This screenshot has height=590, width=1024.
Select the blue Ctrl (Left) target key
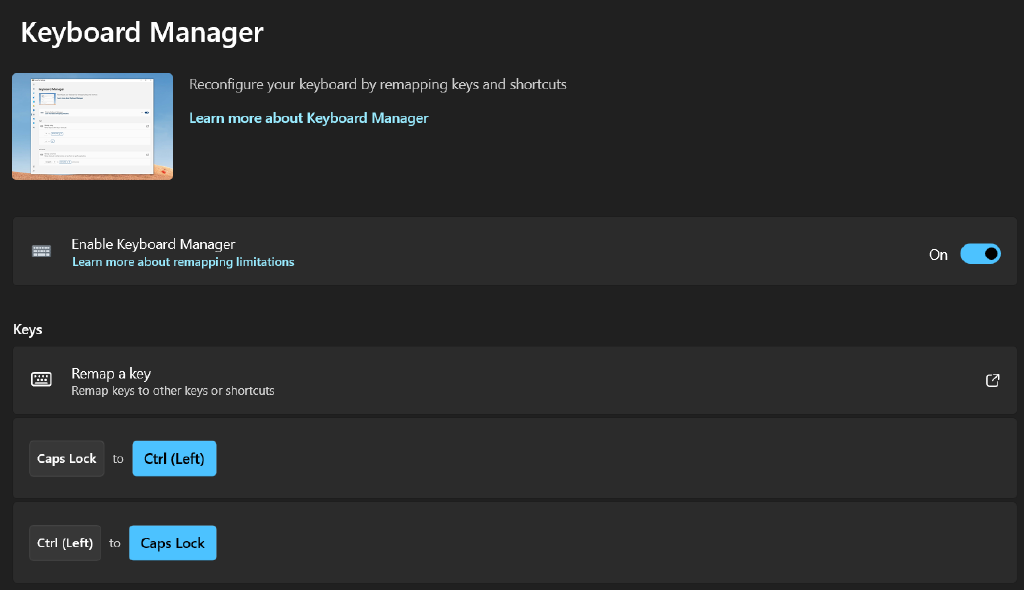point(174,459)
